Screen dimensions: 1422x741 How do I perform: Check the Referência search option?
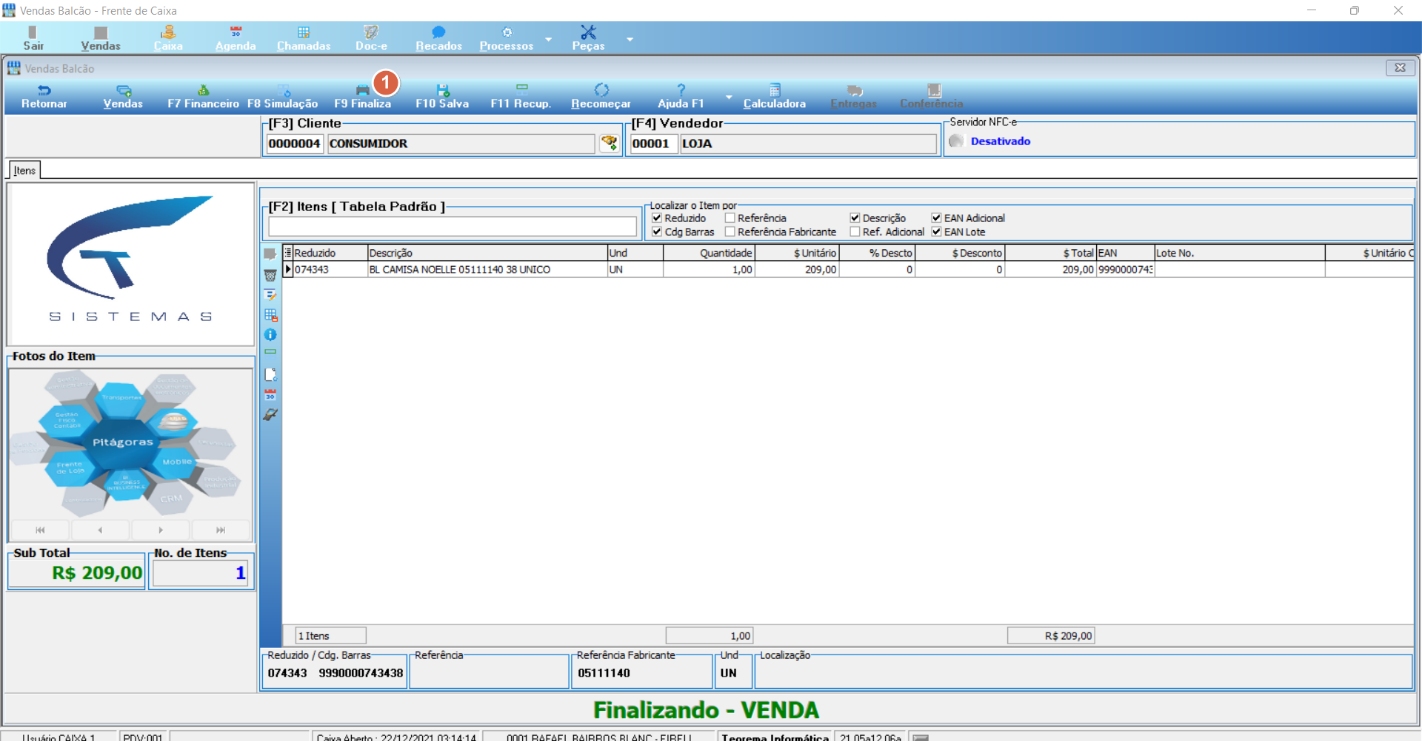[730, 218]
